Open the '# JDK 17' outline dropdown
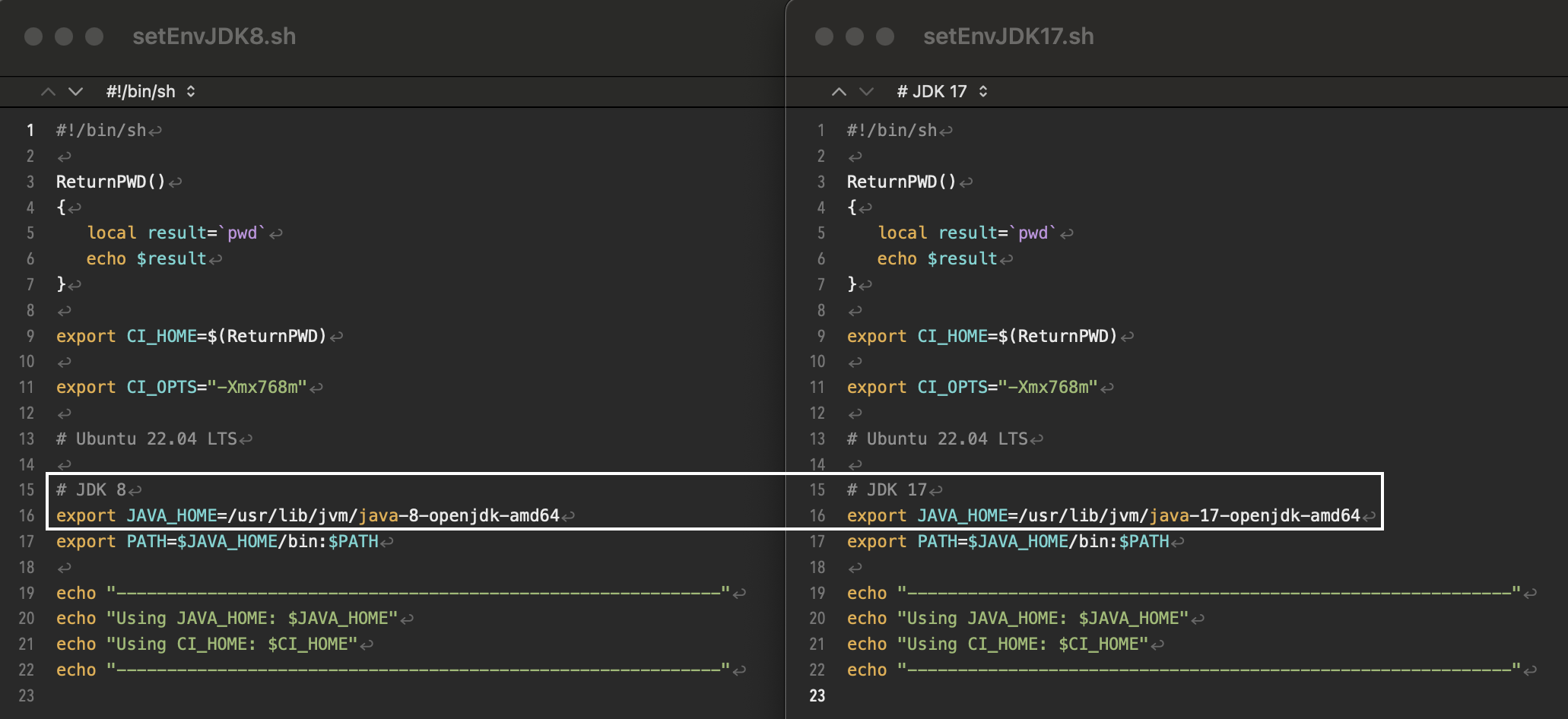The image size is (1568, 719). (x=941, y=92)
